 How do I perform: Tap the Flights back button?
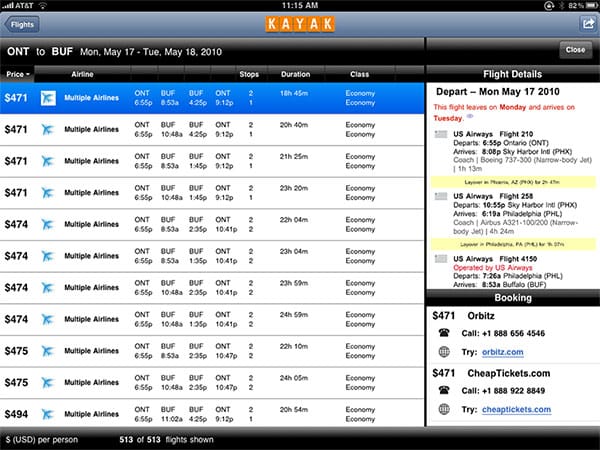click(21, 24)
